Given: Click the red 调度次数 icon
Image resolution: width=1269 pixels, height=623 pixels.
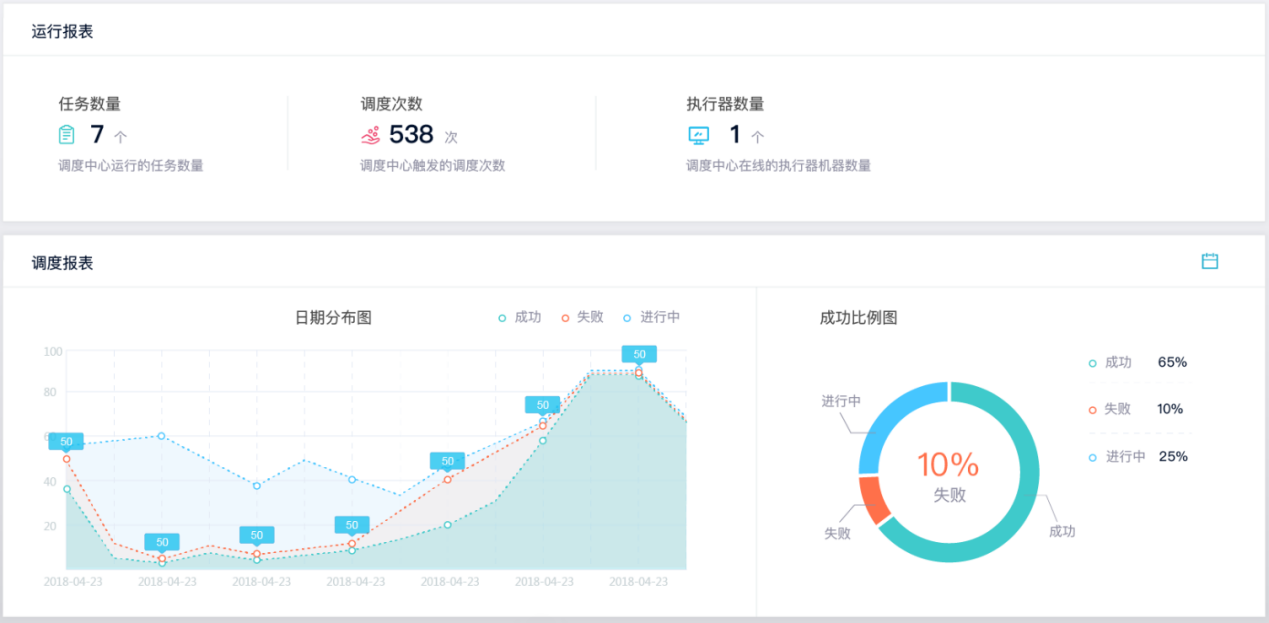Looking at the screenshot, I should [x=370, y=135].
